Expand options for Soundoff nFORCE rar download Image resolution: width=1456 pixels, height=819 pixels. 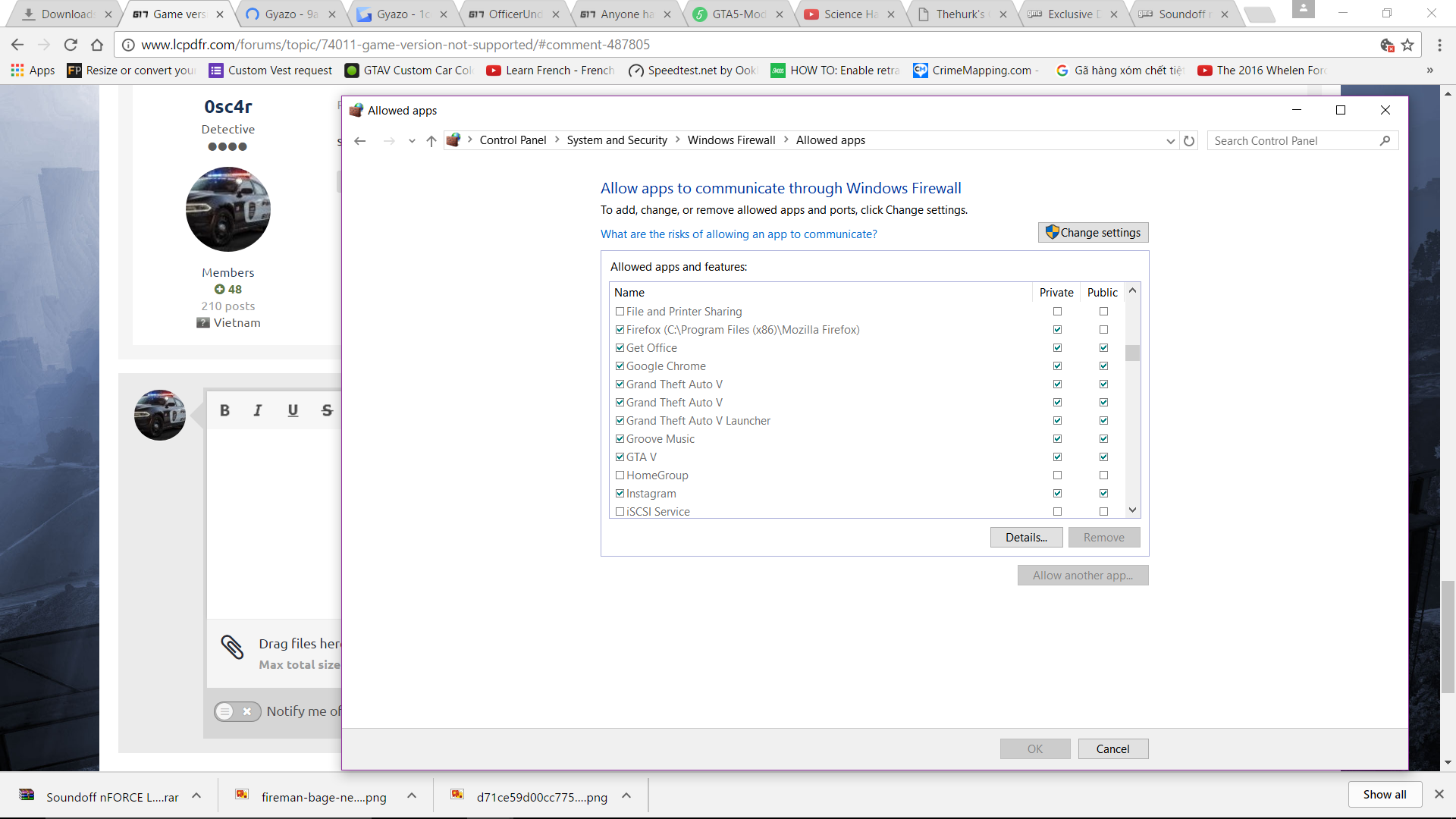pyautogui.click(x=196, y=796)
